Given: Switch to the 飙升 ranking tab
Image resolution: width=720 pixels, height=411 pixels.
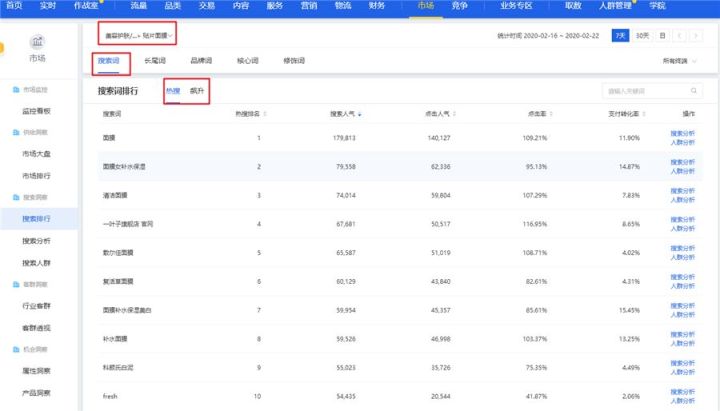Looking at the screenshot, I should 196,91.
